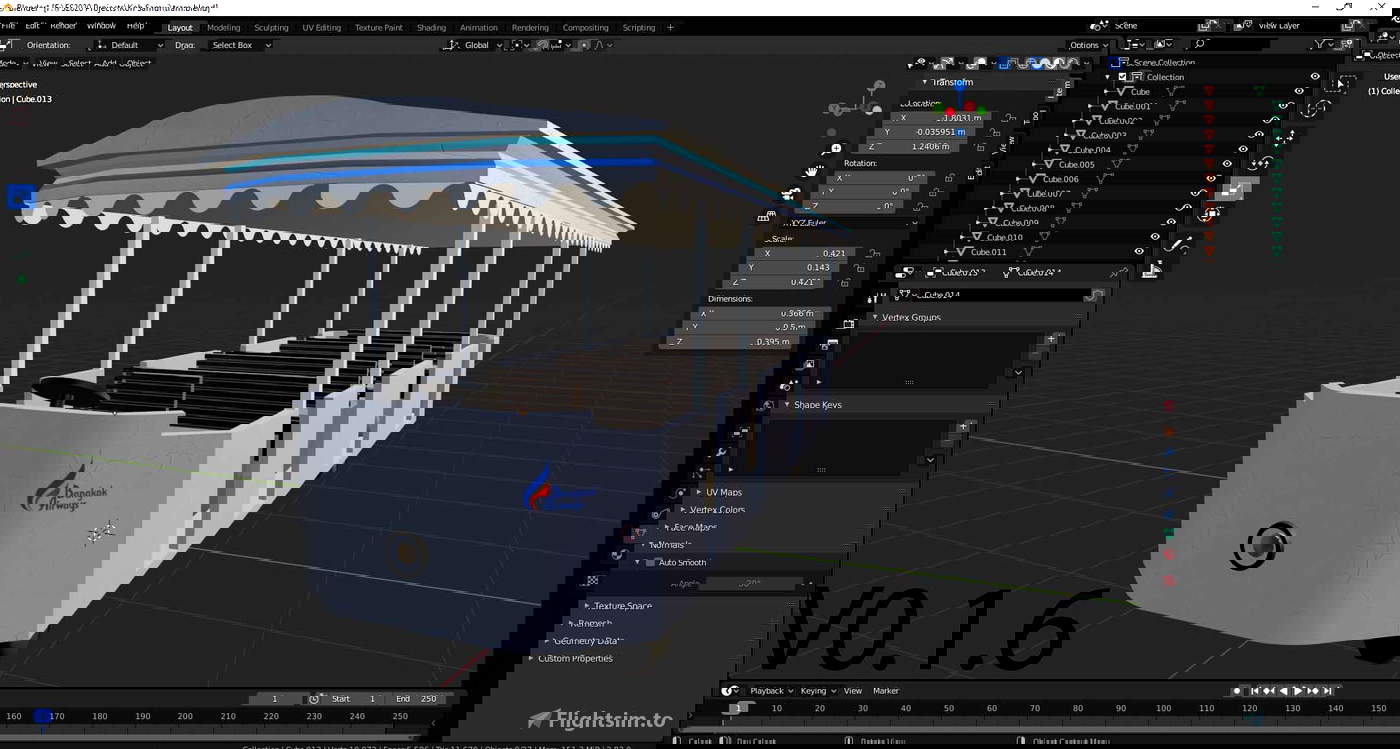Viewport: 1400px width, 749px height.
Task: Open the timeline Marker menu
Action: tap(886, 690)
